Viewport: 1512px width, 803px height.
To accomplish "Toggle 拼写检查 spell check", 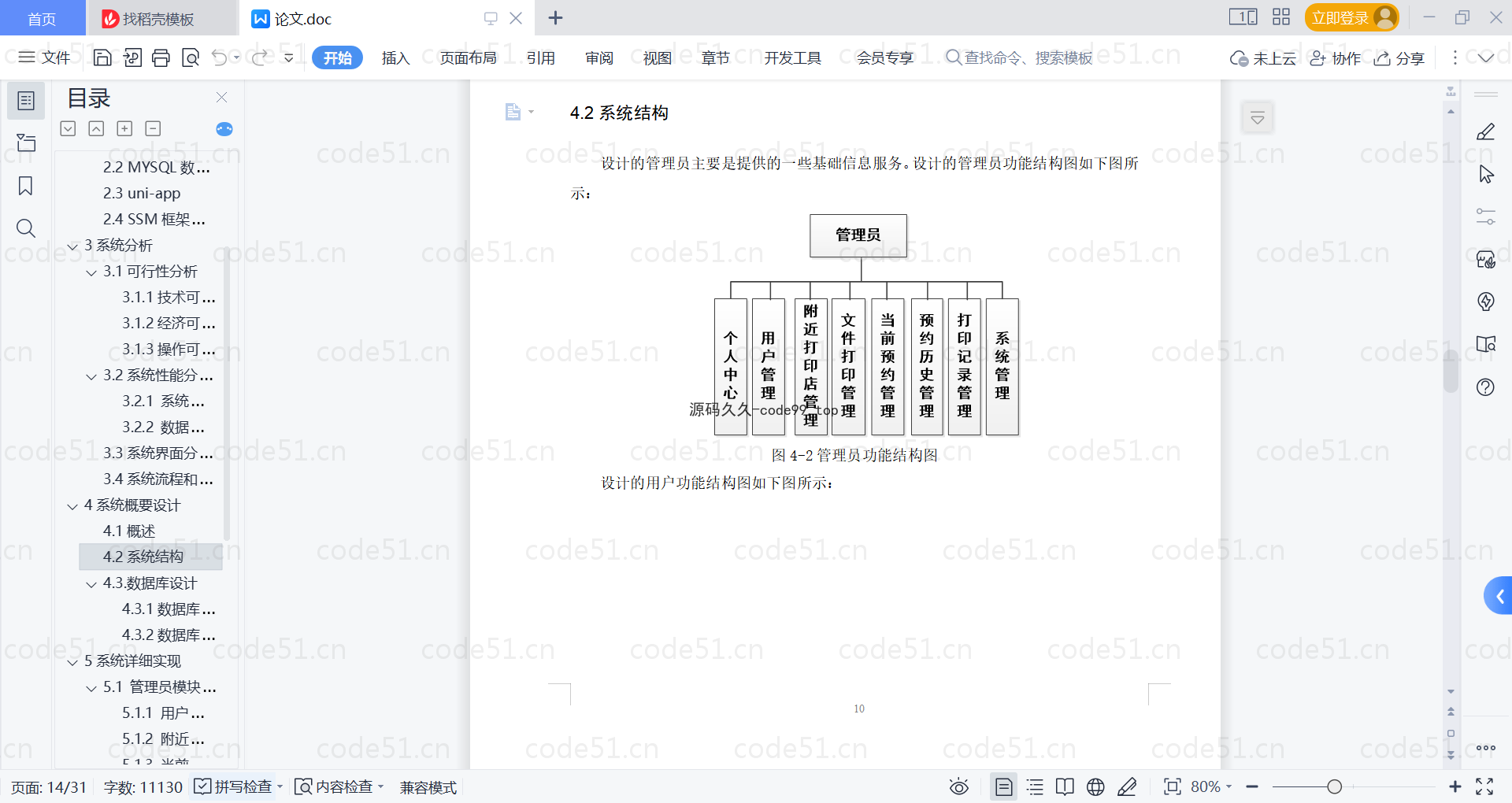I will 233,786.
